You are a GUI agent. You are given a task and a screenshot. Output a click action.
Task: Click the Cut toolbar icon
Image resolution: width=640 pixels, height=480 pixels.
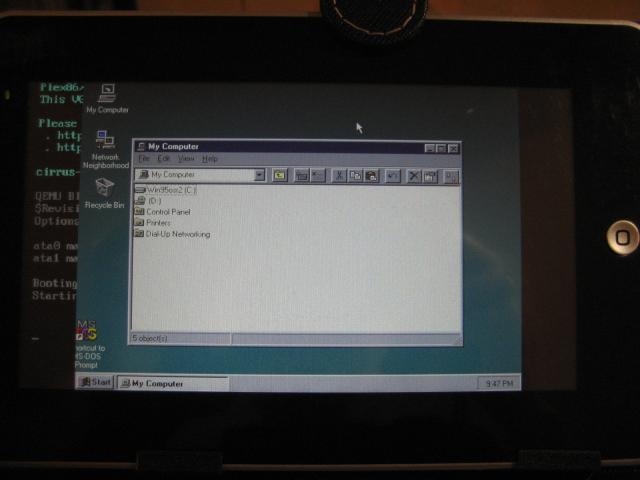click(x=340, y=176)
